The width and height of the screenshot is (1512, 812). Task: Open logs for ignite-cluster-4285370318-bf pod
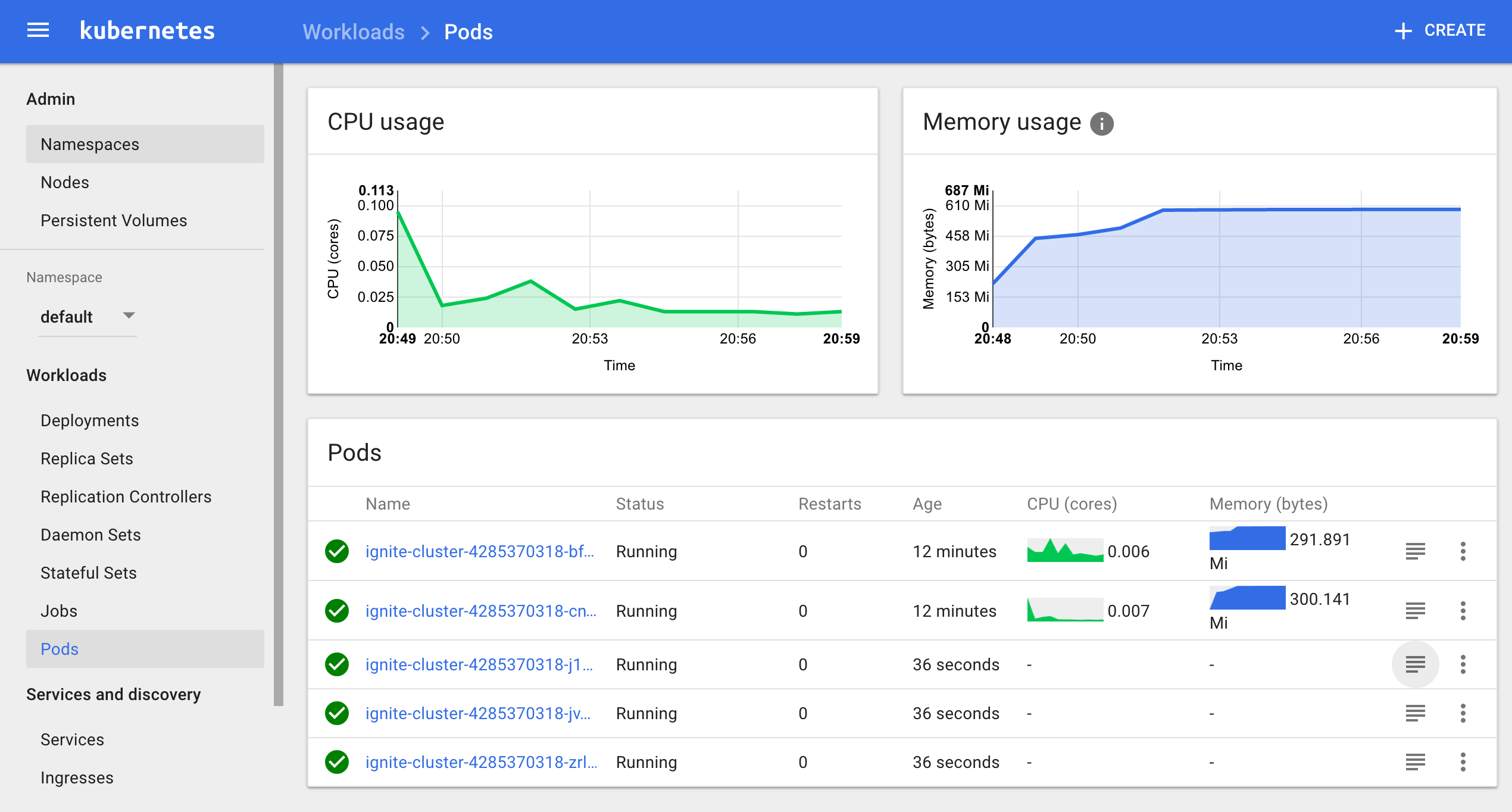(x=1415, y=551)
